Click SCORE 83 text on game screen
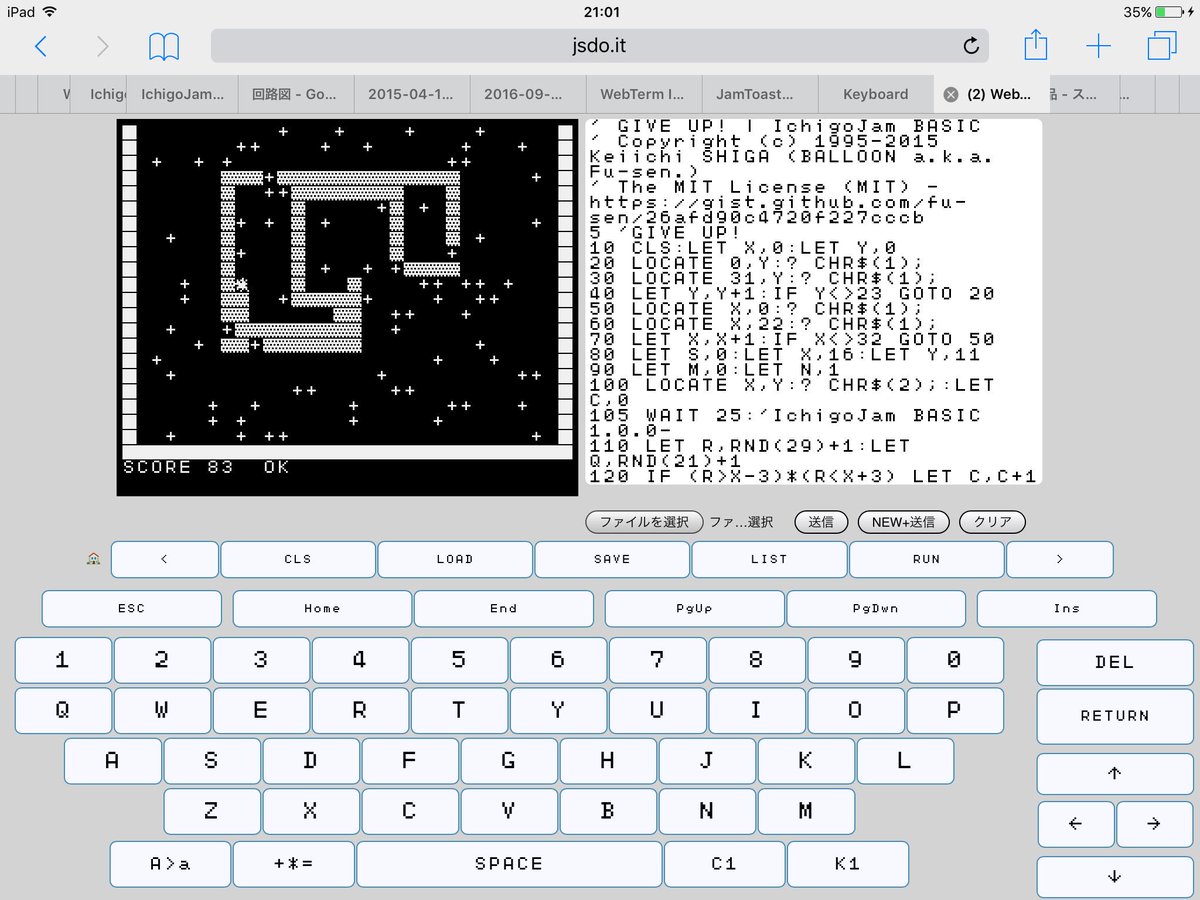The height and width of the screenshot is (900, 1200). pos(178,467)
